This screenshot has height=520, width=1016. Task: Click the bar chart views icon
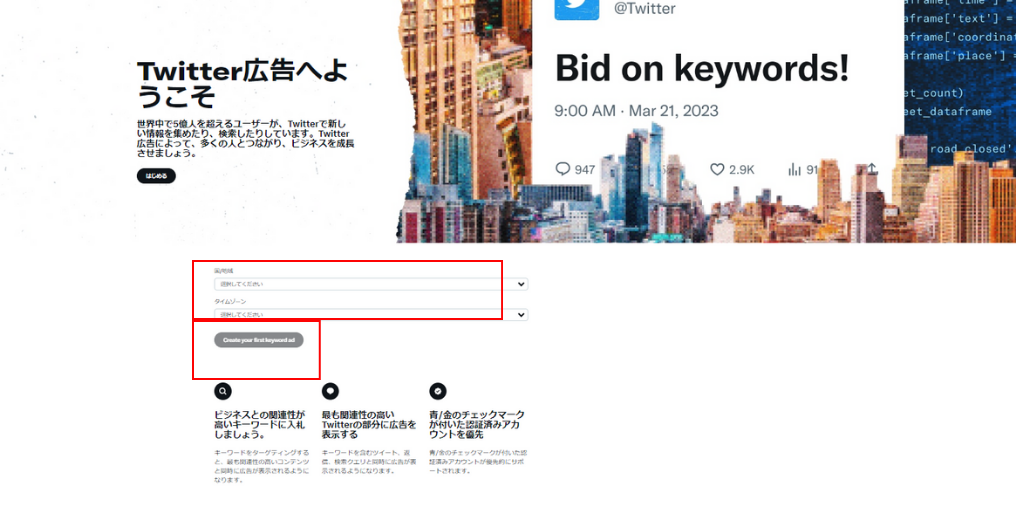point(795,169)
